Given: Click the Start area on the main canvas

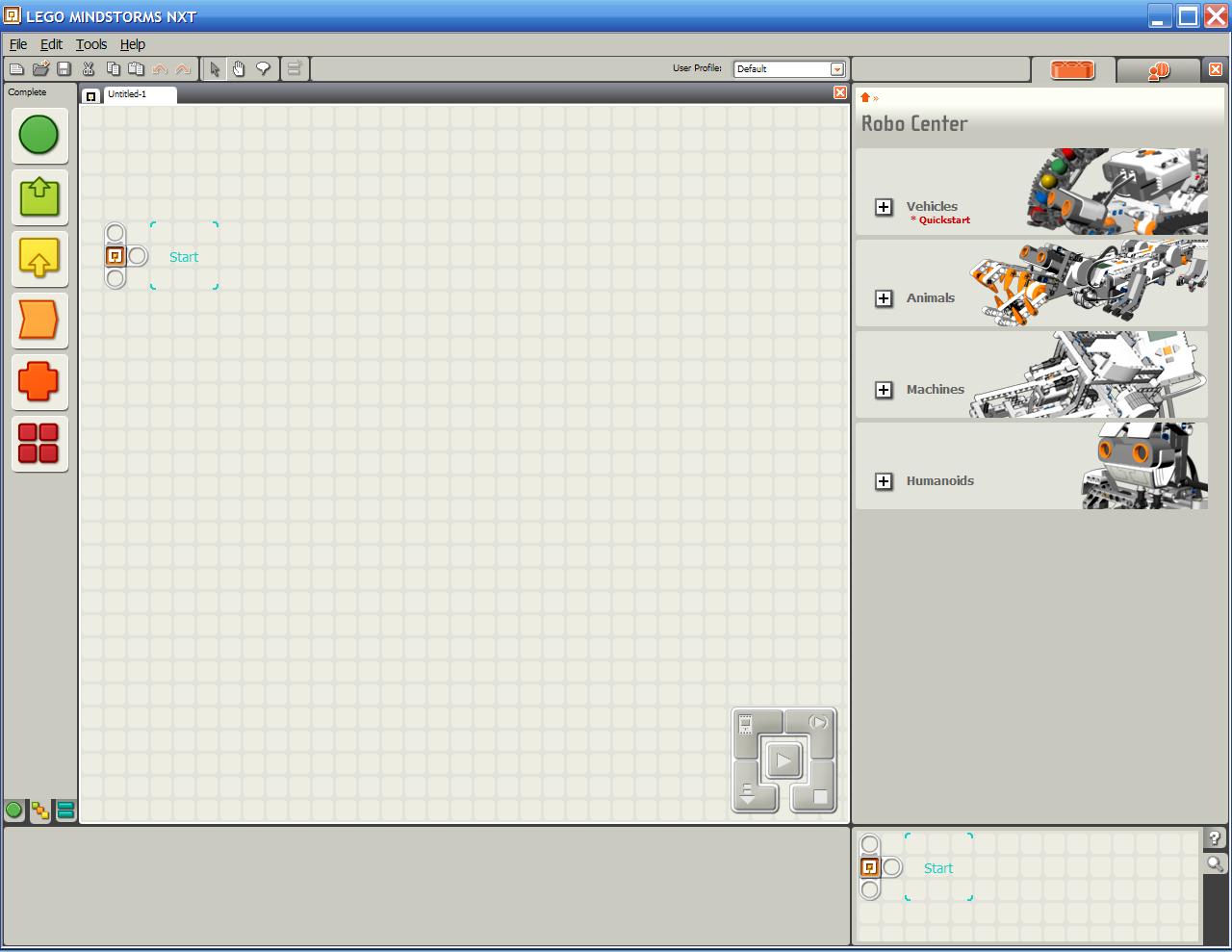Looking at the screenshot, I should click(x=184, y=256).
